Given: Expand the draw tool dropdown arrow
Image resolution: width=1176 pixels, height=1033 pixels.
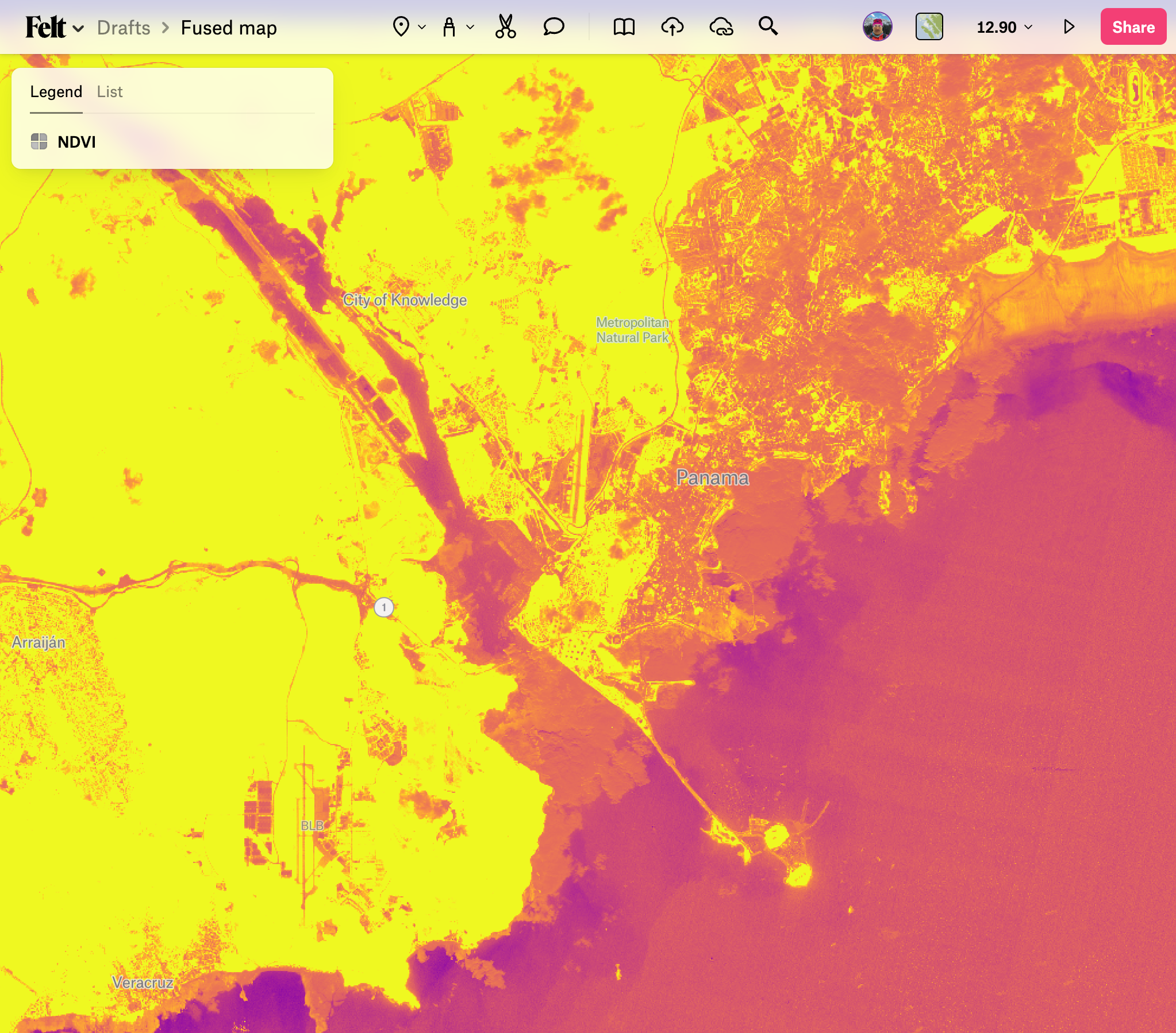Looking at the screenshot, I should [x=470, y=27].
